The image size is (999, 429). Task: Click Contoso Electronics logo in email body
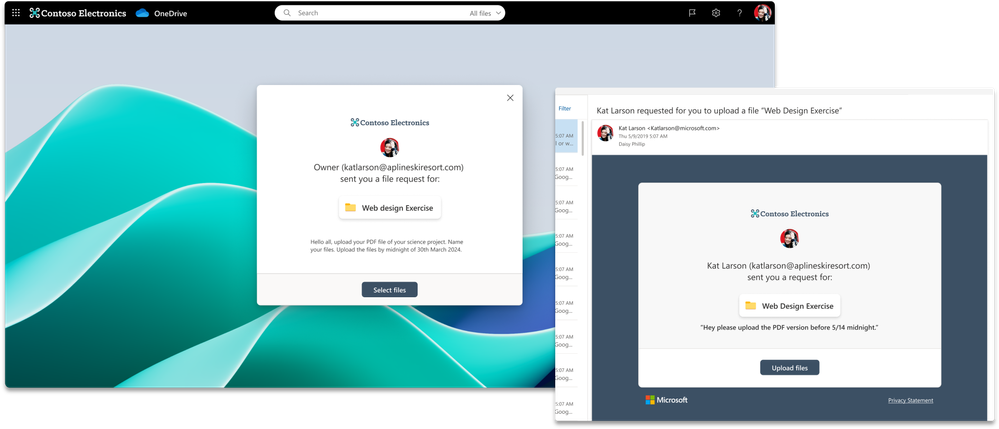[789, 214]
